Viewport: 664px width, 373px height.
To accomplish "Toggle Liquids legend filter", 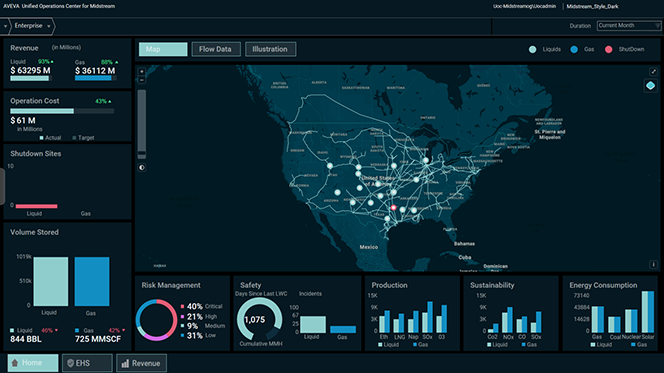I will click(x=545, y=50).
